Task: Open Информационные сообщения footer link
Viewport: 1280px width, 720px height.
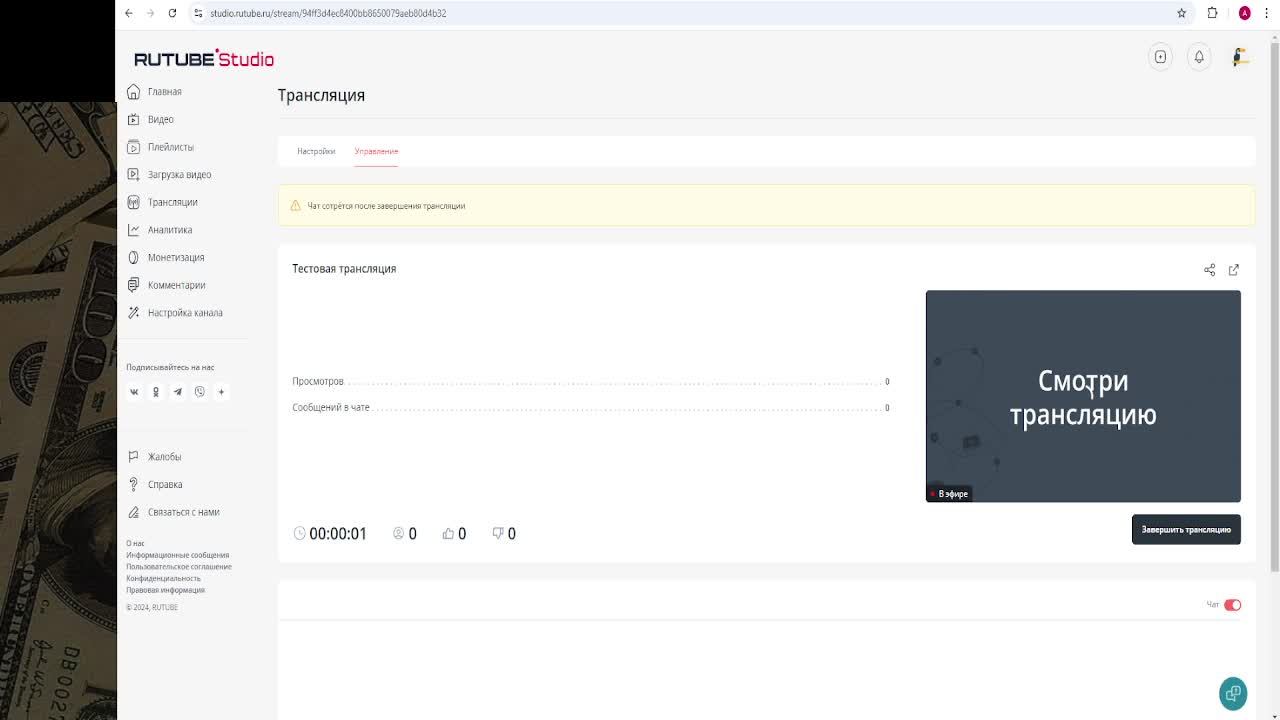Action: [x=178, y=555]
